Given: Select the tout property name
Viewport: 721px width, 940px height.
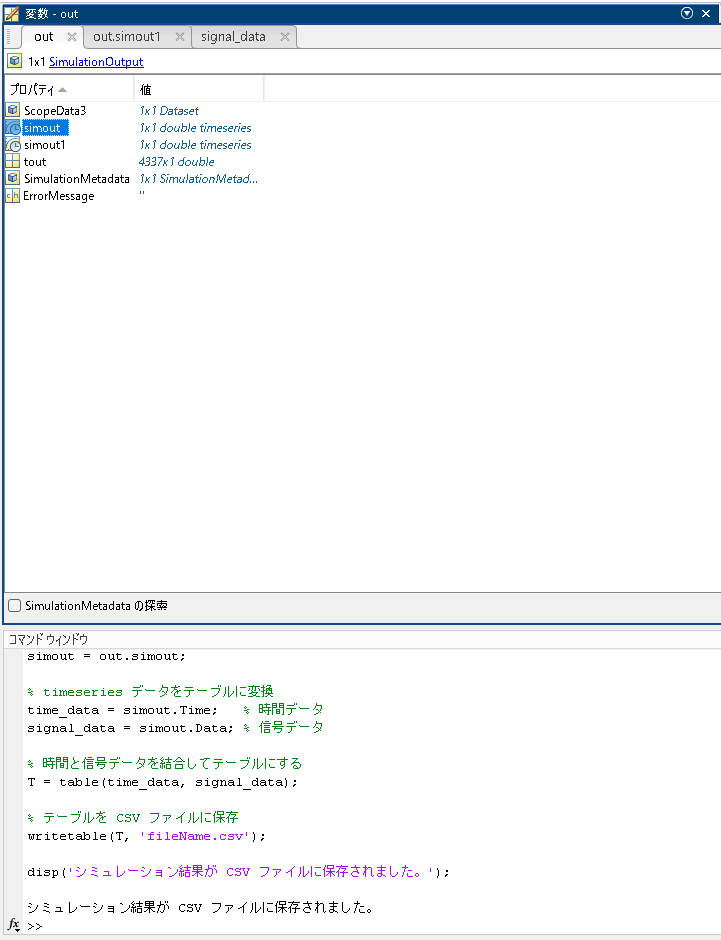Looking at the screenshot, I should pos(35,161).
